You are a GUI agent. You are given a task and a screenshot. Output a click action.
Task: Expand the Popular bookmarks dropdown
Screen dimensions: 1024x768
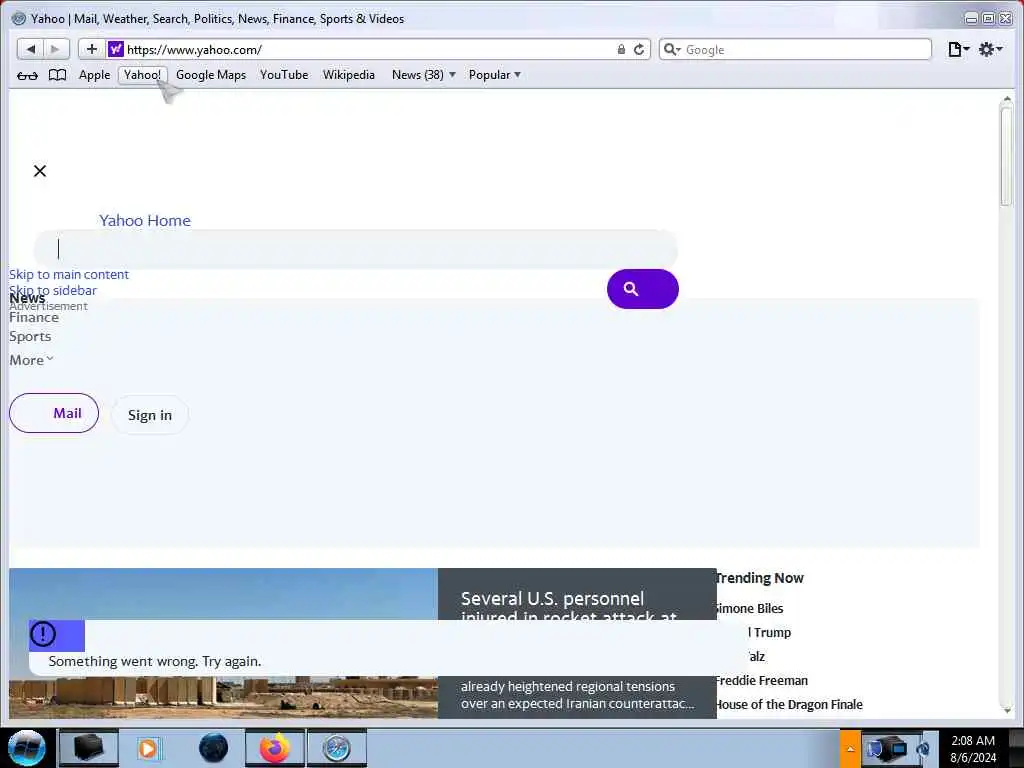click(x=494, y=75)
